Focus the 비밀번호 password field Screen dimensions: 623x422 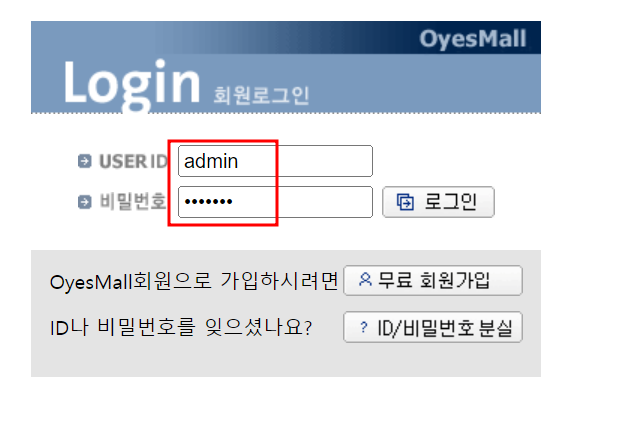pyautogui.click(x=275, y=202)
